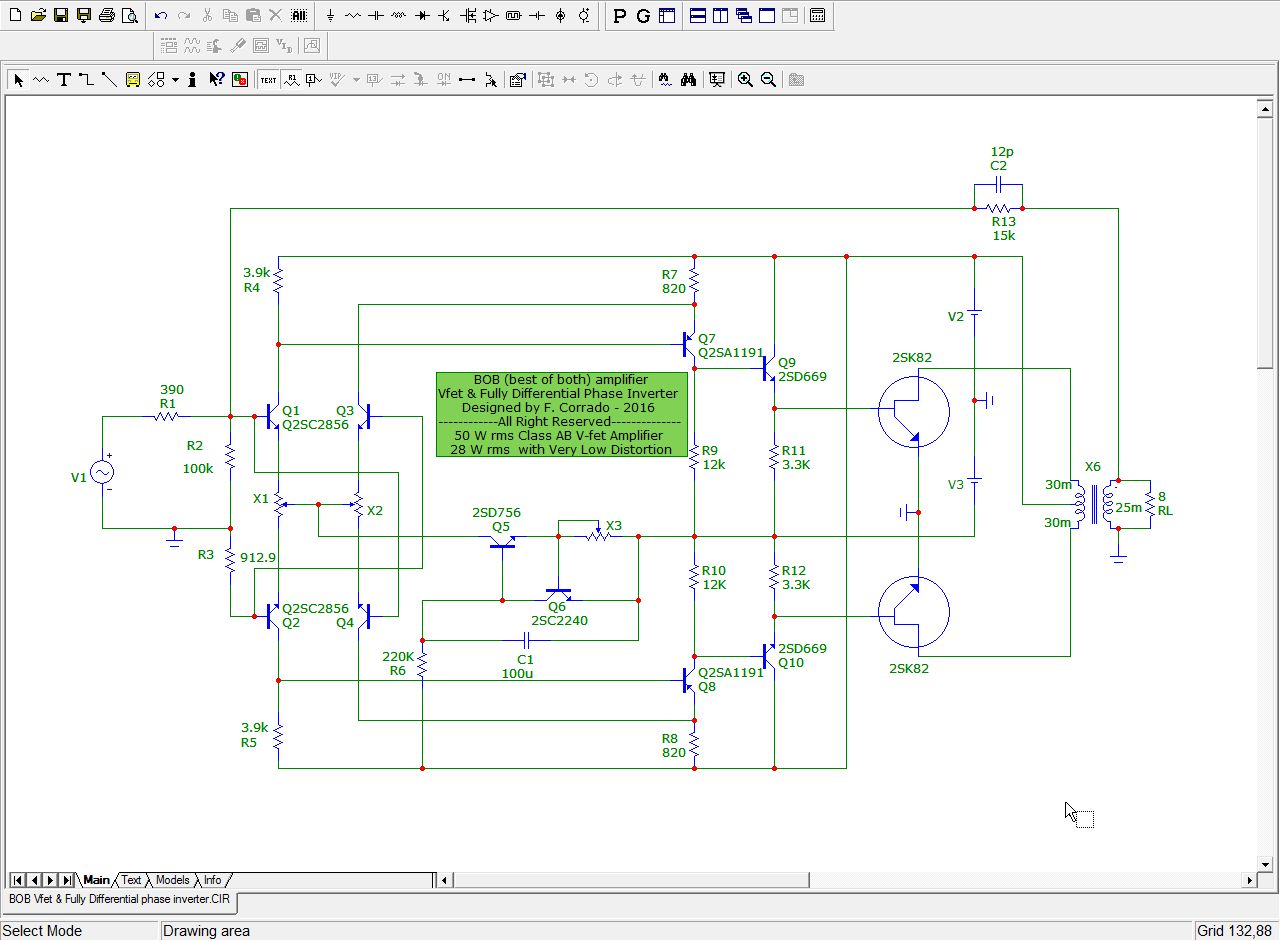Select the Diode component icon

(x=422, y=16)
